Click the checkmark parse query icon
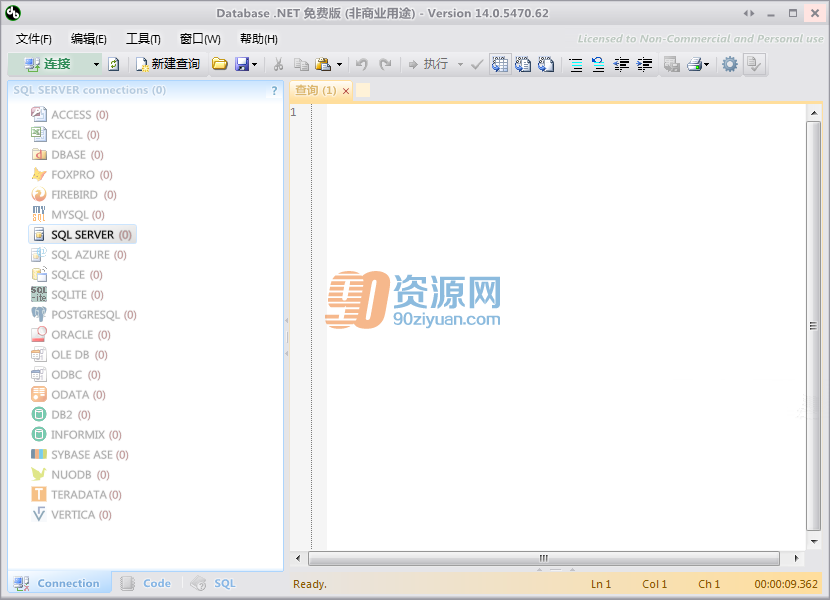 coord(477,64)
